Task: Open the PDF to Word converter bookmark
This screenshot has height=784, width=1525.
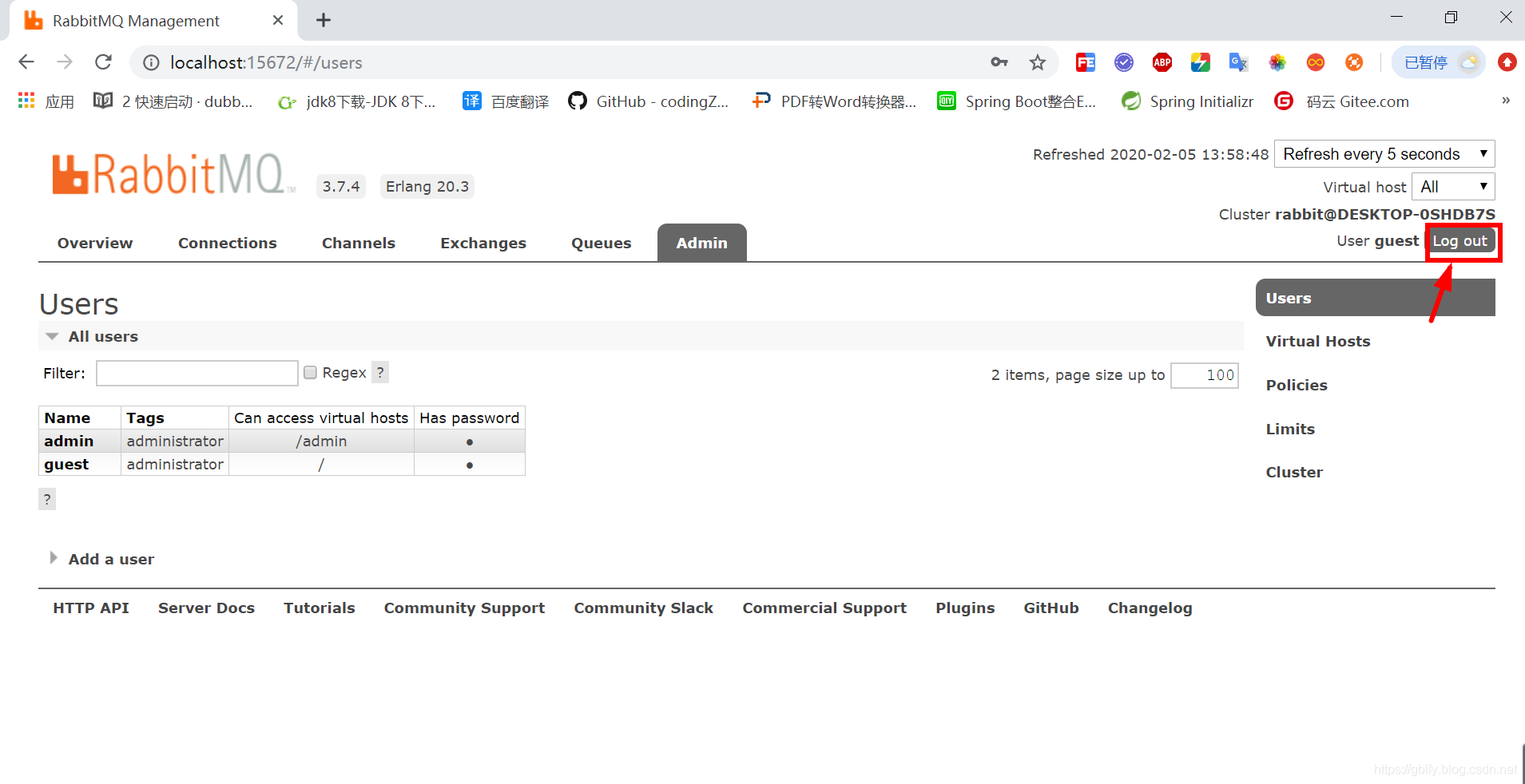Action: tap(834, 101)
